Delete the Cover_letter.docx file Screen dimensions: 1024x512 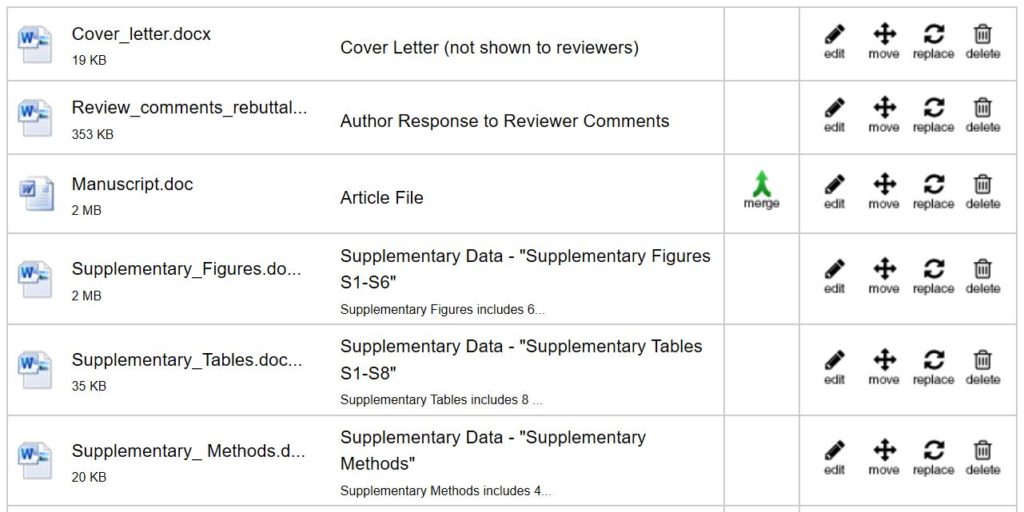pos(983,42)
